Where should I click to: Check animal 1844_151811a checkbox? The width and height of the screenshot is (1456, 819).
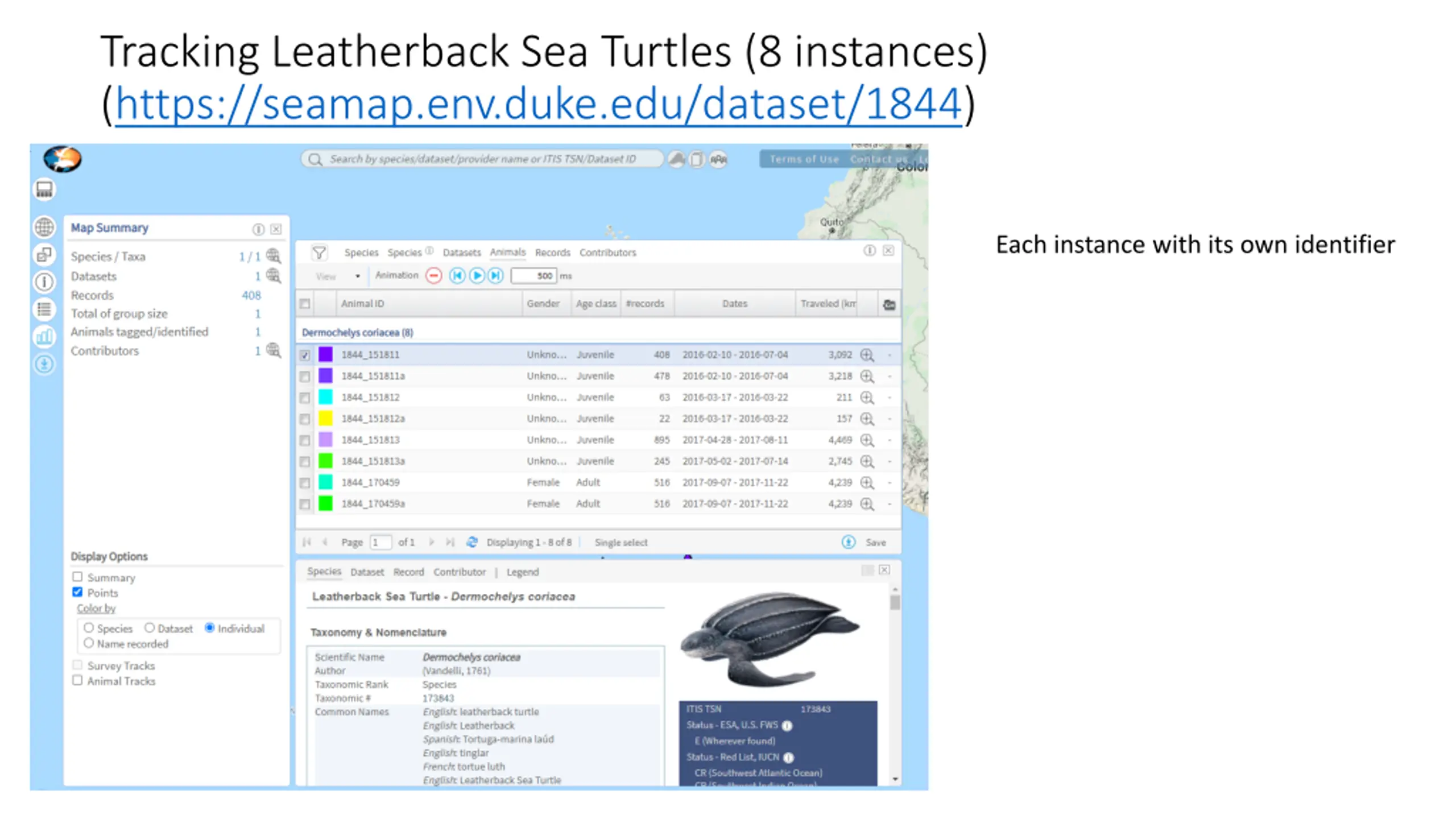305,377
